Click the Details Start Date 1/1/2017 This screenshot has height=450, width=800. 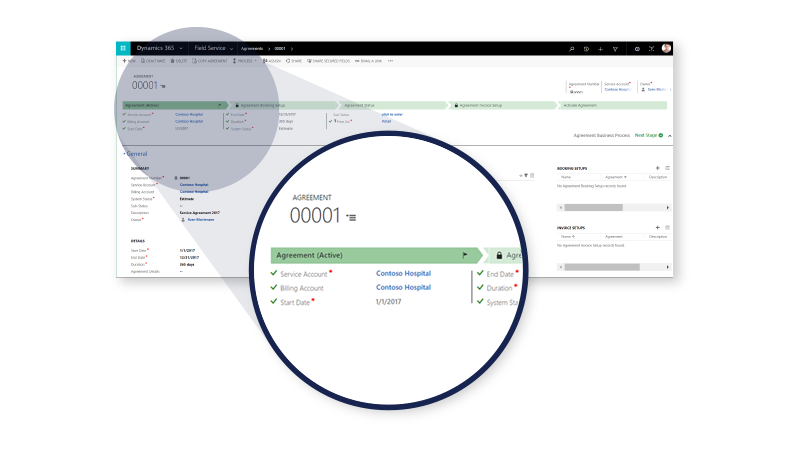187,251
